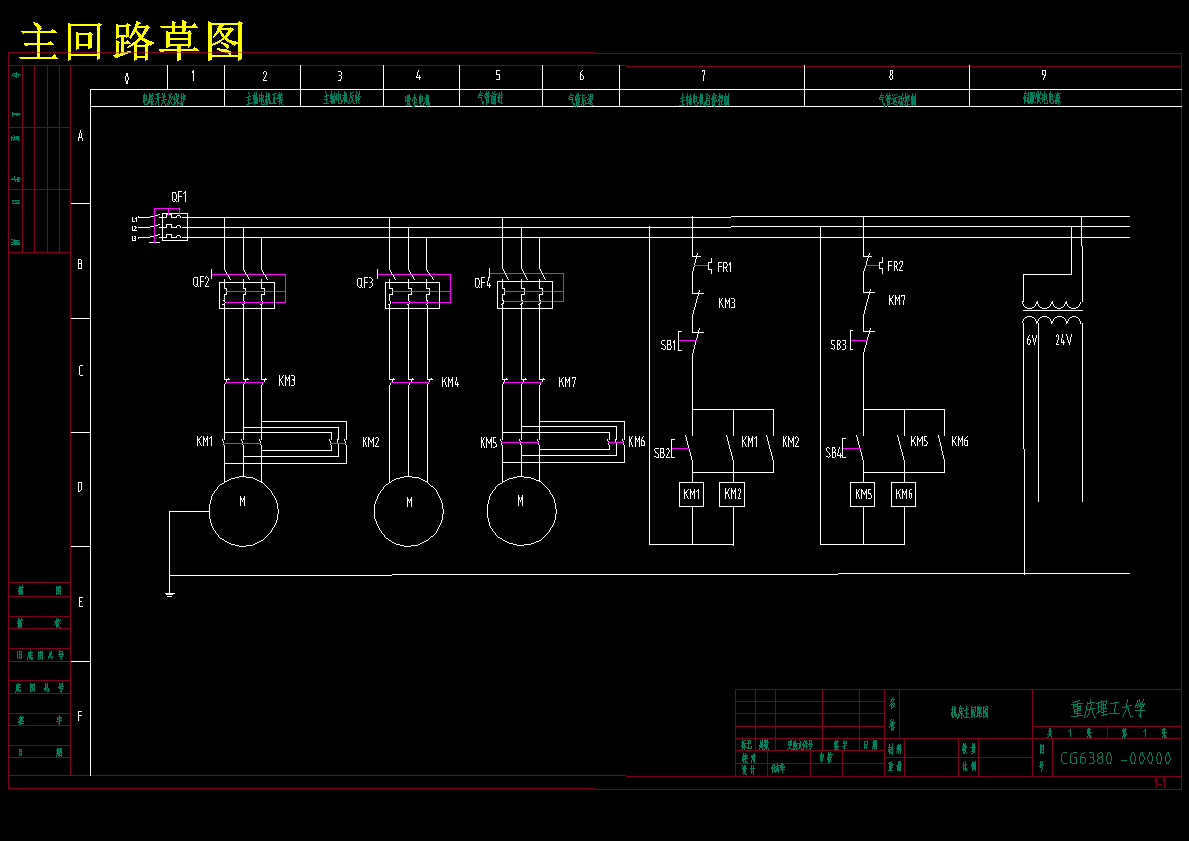The image size is (1189, 841).
Task: Select the SB1 pushbutton label
Action: click(668, 345)
